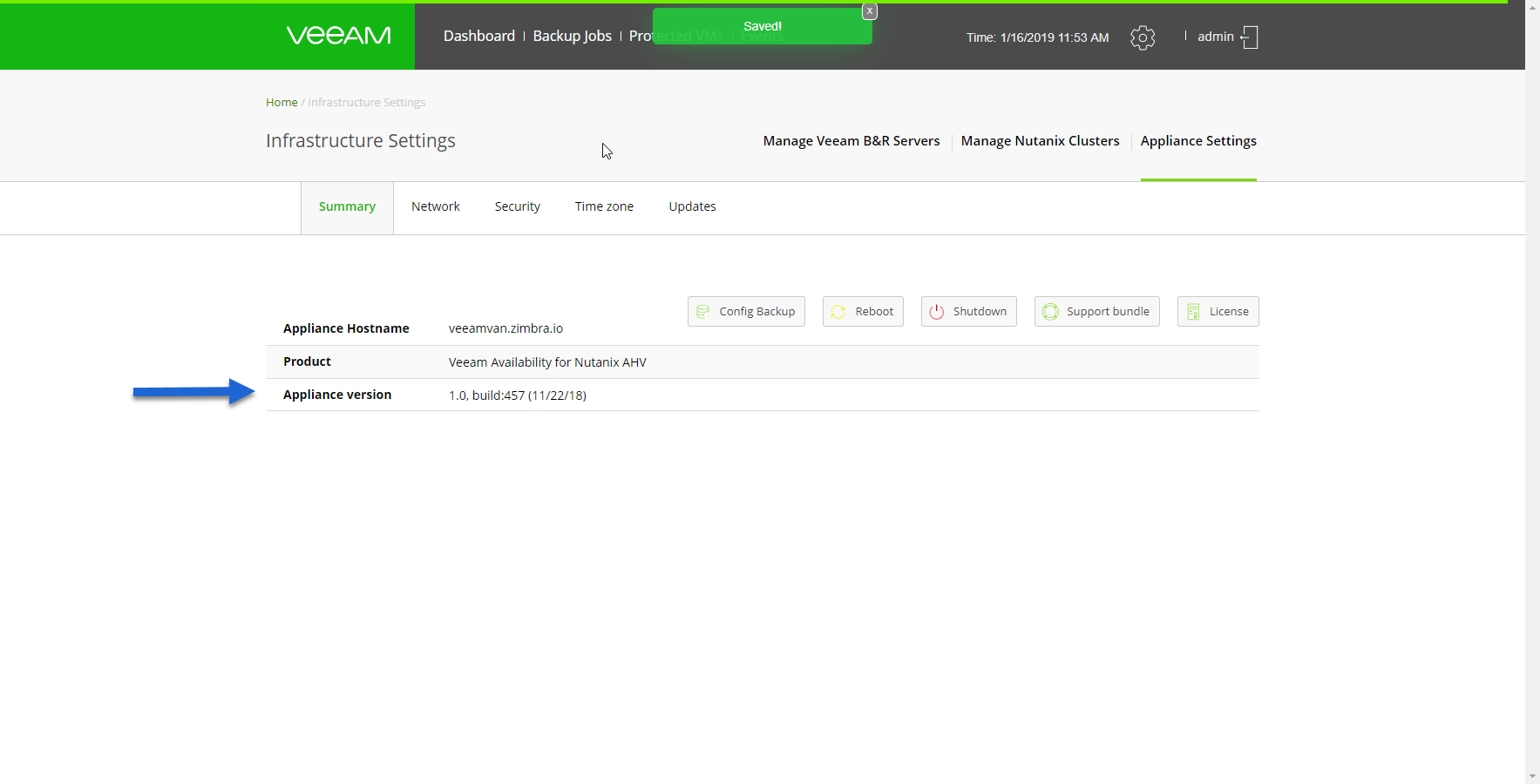Switch to the Security tab
The height and width of the screenshot is (784, 1540).
(x=518, y=207)
